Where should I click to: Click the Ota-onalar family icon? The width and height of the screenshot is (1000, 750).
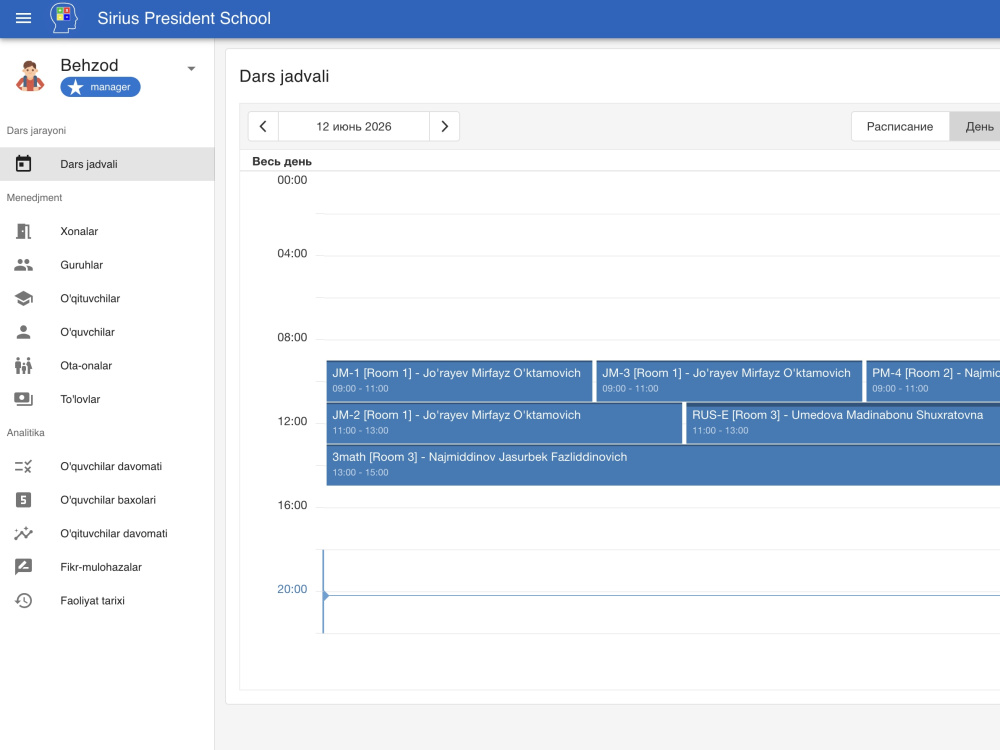(x=24, y=365)
